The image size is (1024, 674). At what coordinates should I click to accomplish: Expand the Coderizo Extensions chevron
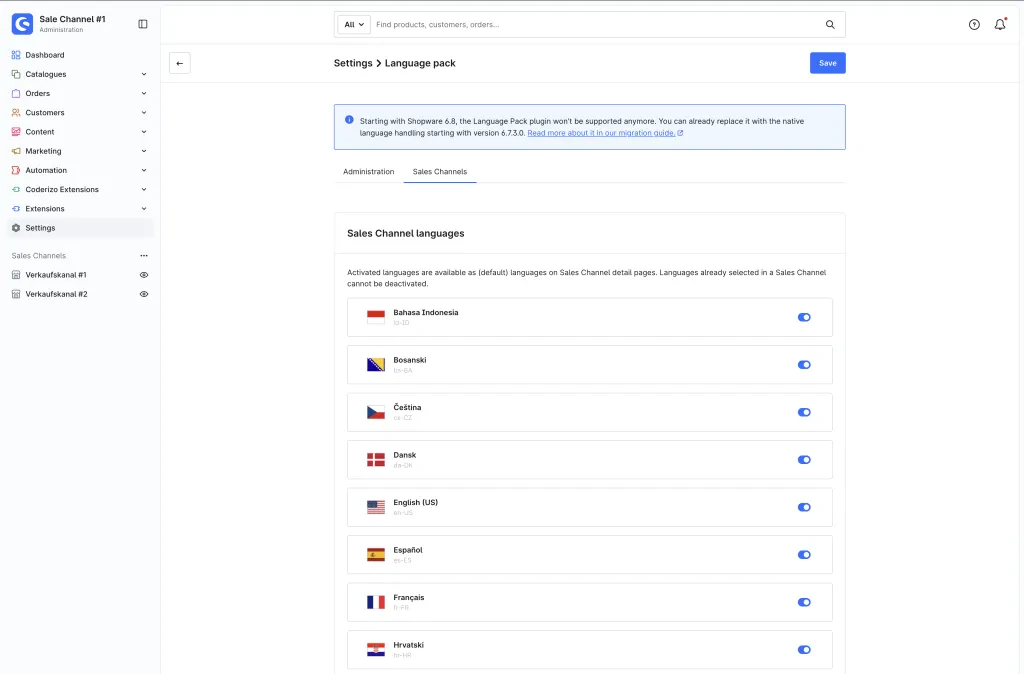[144, 189]
